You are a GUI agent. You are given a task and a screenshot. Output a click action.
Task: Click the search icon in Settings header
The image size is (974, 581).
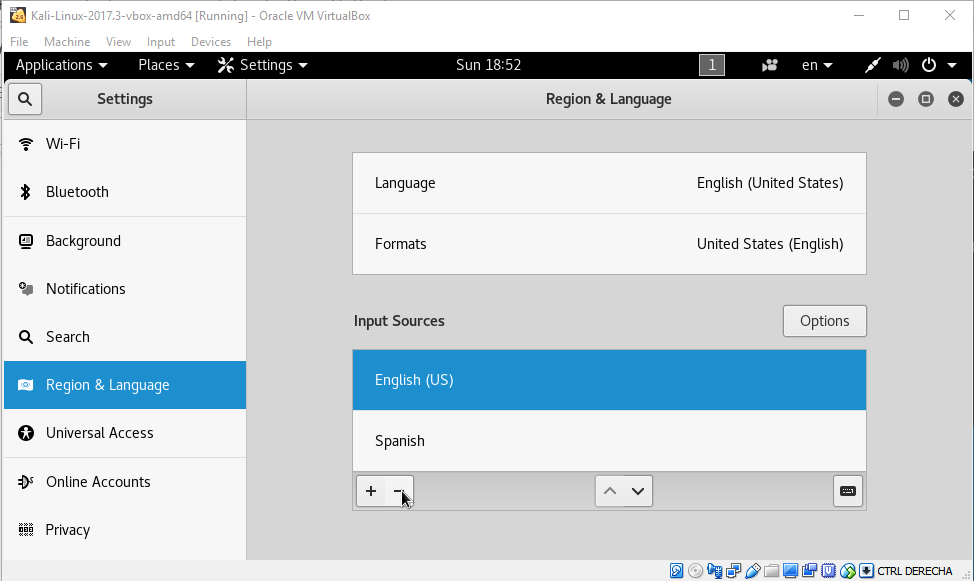[25, 99]
